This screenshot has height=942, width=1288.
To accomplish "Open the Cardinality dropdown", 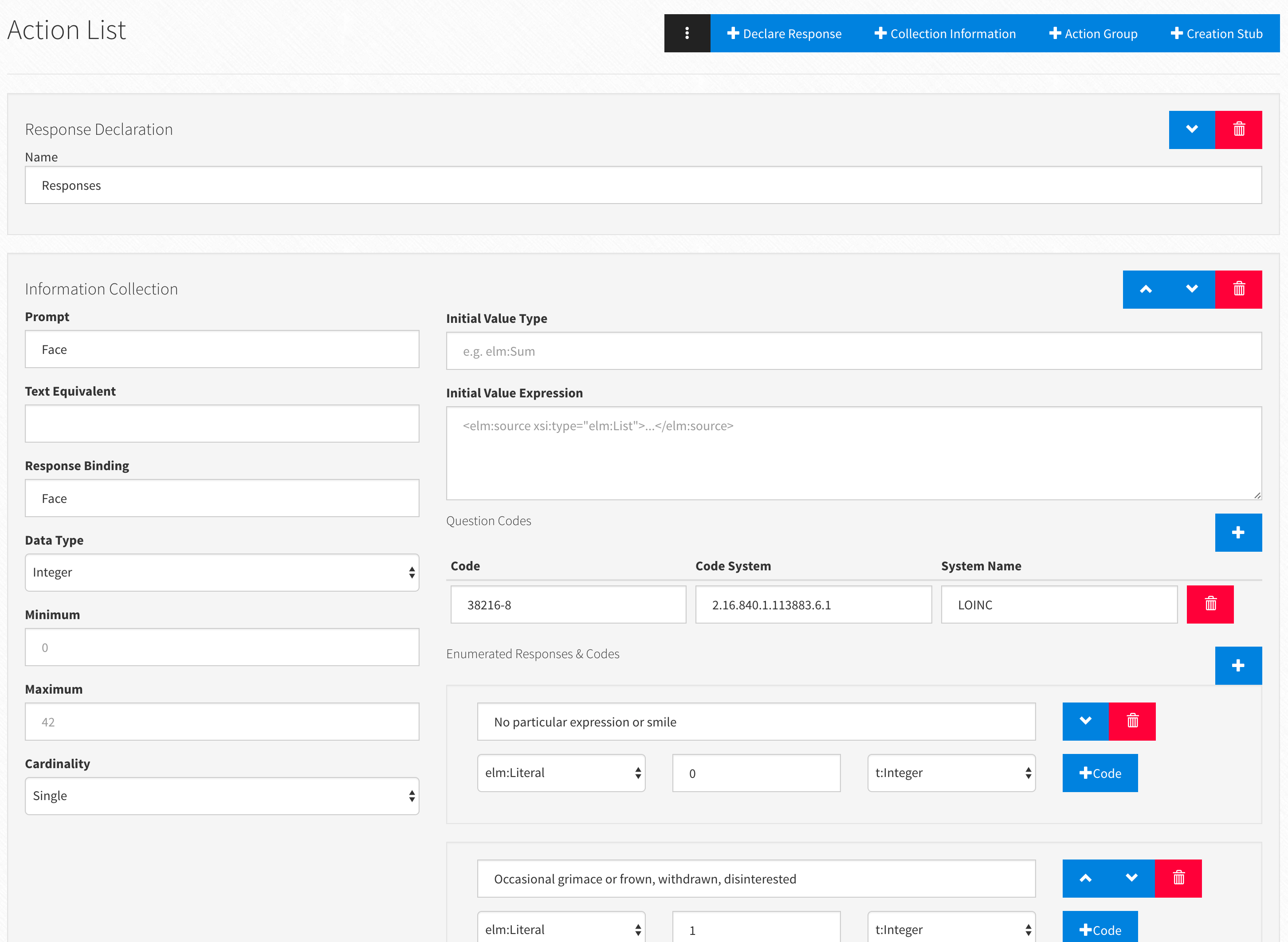I will [222, 796].
